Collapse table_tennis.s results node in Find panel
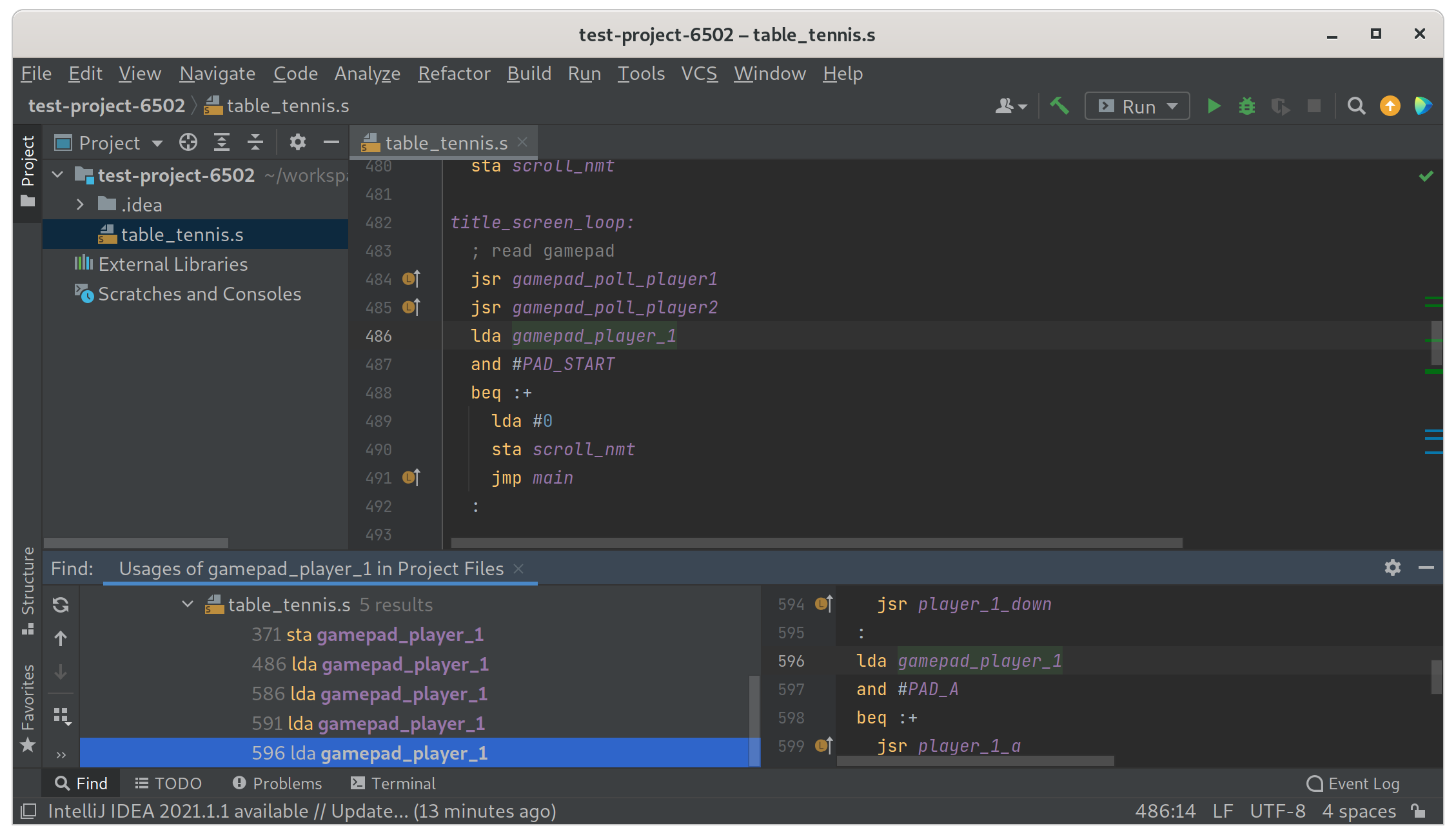This screenshot has height=837, width=1456. pos(188,605)
